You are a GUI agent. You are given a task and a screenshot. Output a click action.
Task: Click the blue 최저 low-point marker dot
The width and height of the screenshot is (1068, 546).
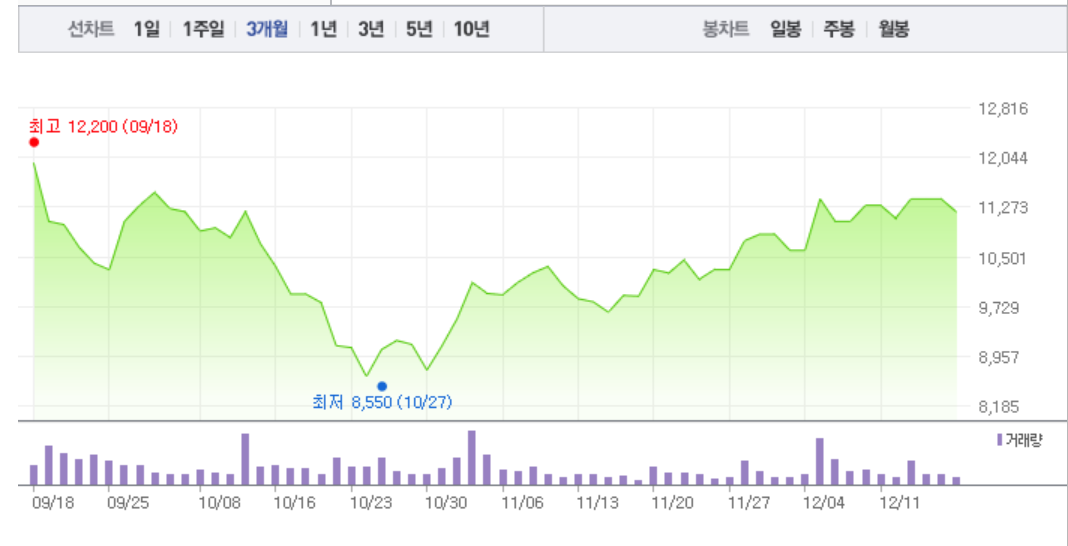[x=382, y=386]
